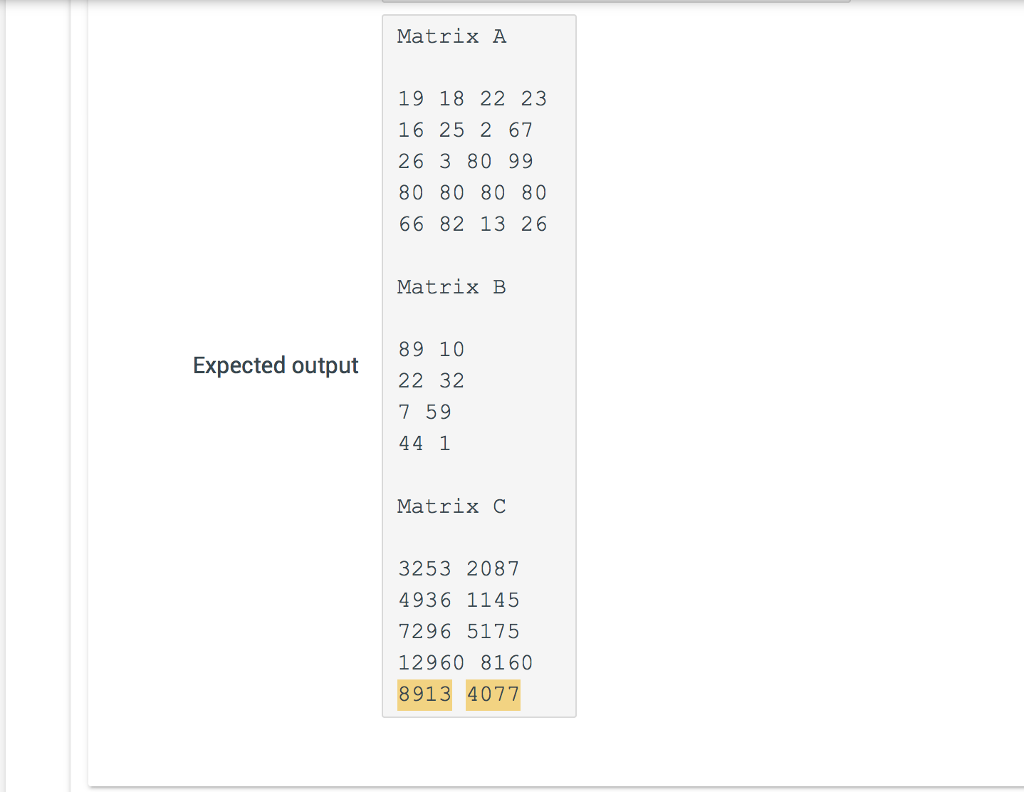Select the row 66 82 13 26
The height and width of the screenshot is (792, 1024).
point(471,224)
